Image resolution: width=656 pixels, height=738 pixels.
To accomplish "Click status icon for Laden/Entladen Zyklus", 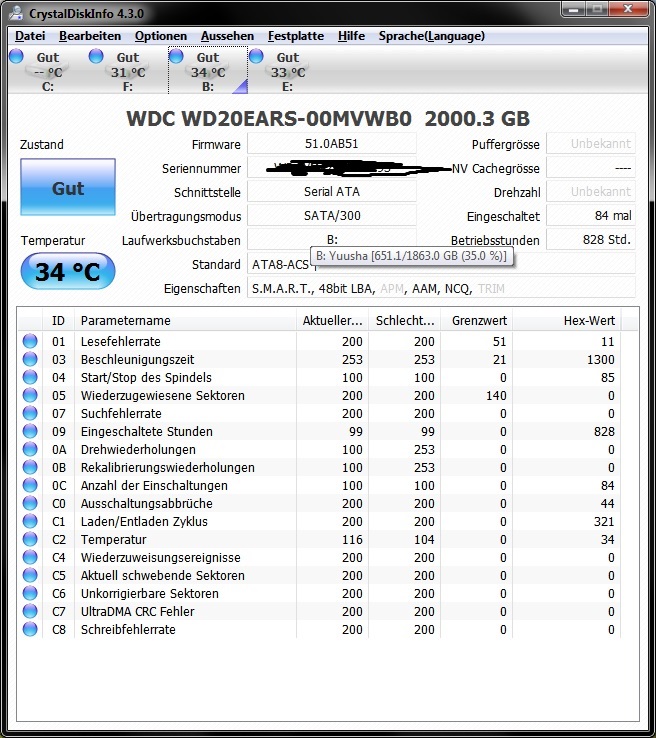I will click(x=30, y=521).
